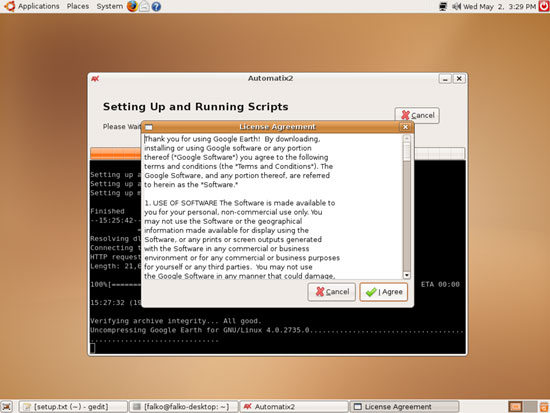The width and height of the screenshot is (550, 413).
Task: Open the Places menu
Action: [78, 6]
